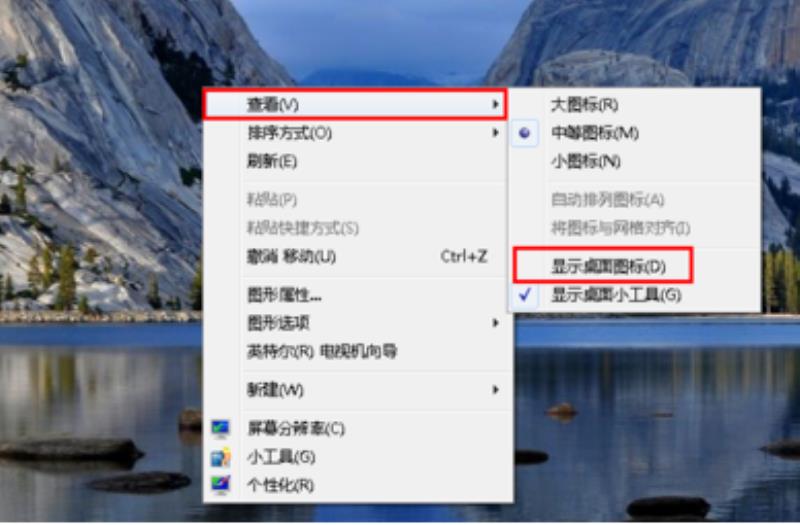This screenshot has width=800, height=525.
Task: Click 小工具(G) menu entry text
Action: pos(281,457)
